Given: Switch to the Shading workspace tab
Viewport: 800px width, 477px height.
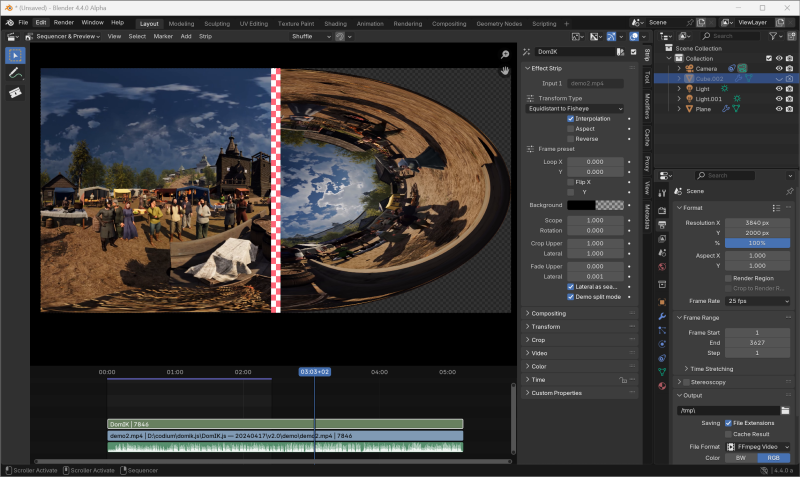Looking at the screenshot, I should [x=335, y=23].
